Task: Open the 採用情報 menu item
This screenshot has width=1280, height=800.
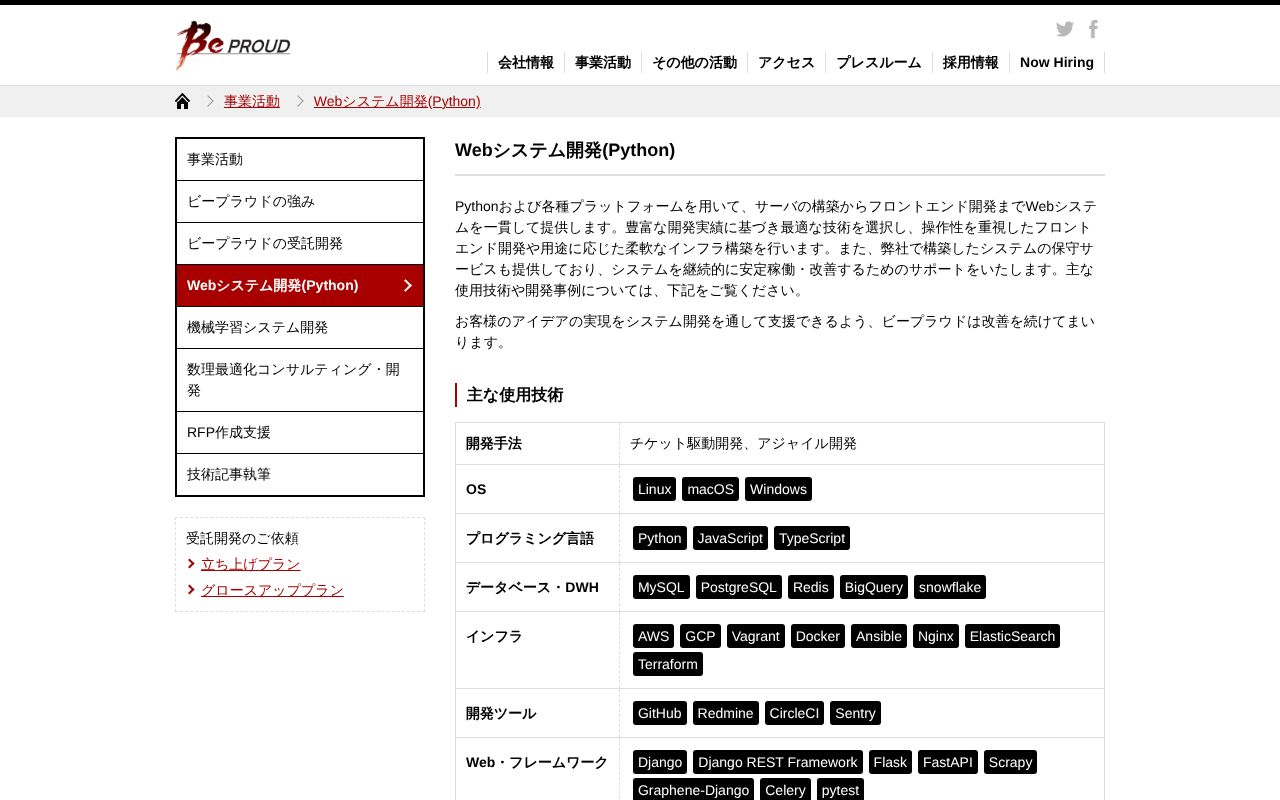Action: [x=971, y=62]
